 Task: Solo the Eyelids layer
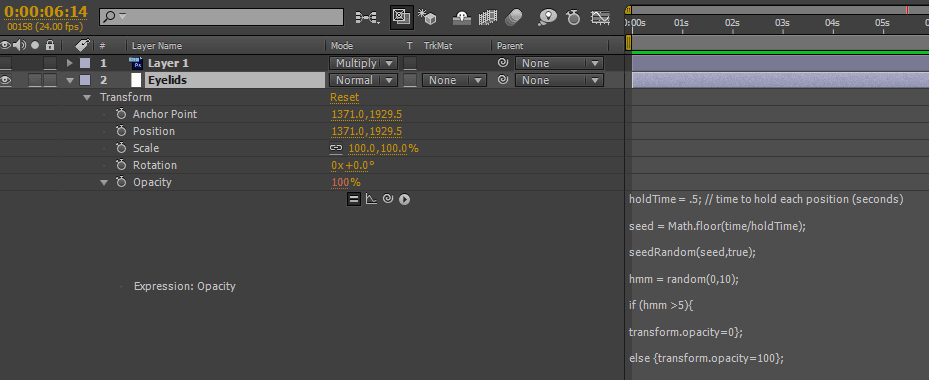coord(35,81)
